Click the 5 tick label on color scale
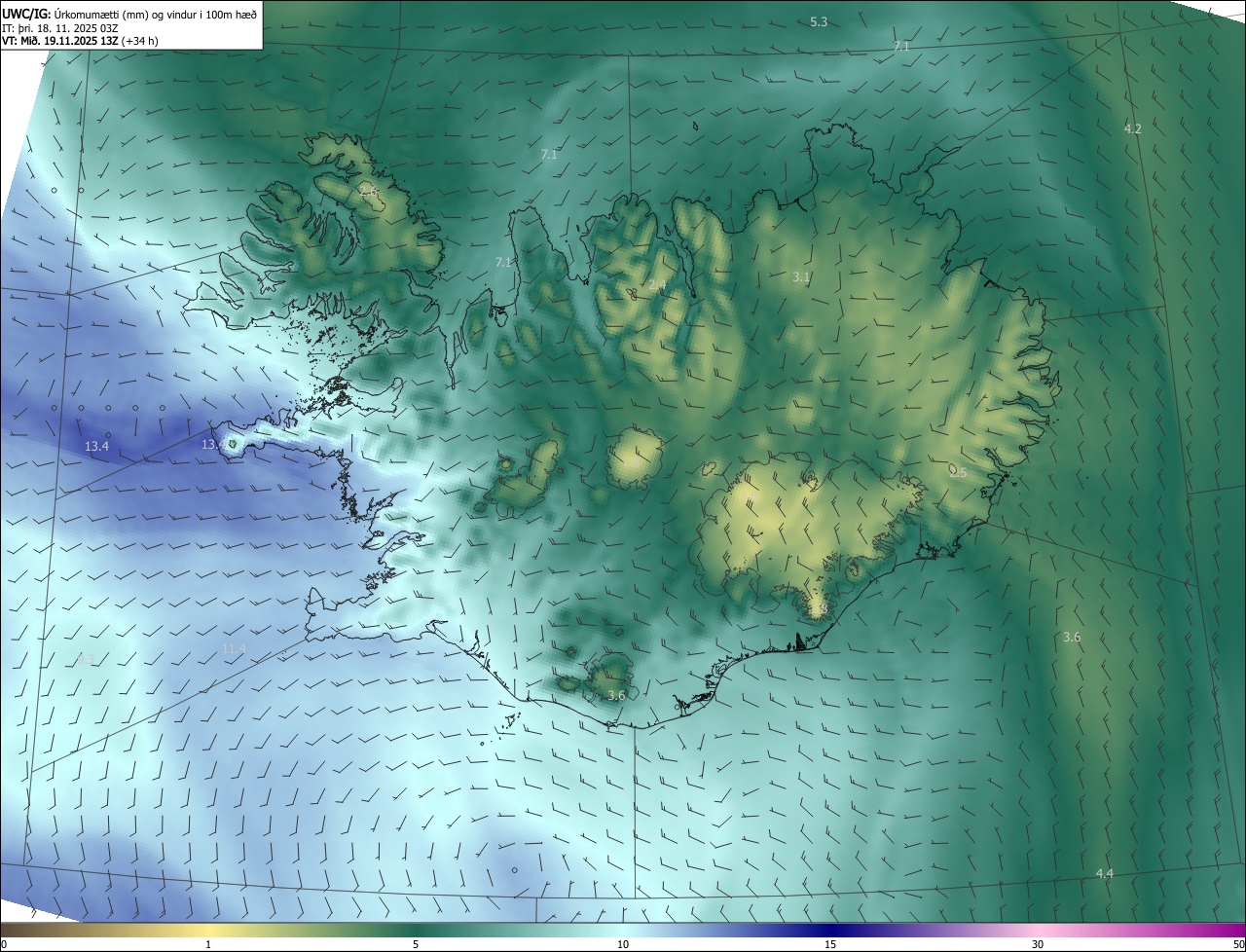The image size is (1246, 952). point(416,944)
